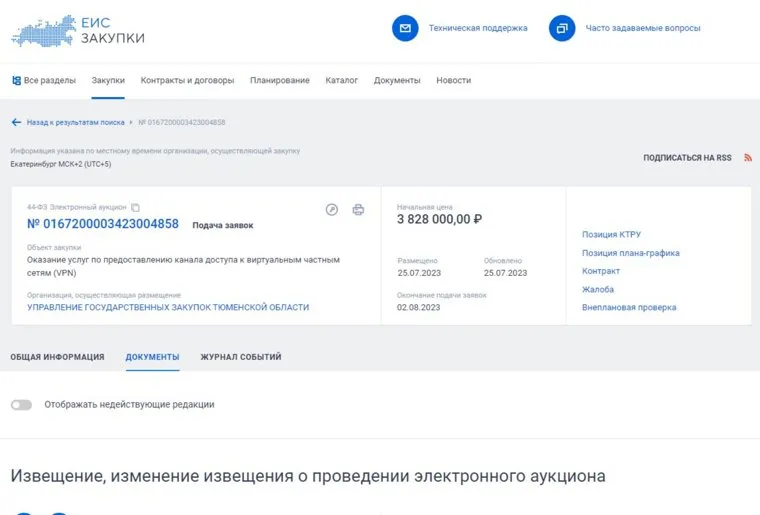Screen dimensions: 760x515
Task: Click the RSS feed icon
Action: [x=747, y=158]
